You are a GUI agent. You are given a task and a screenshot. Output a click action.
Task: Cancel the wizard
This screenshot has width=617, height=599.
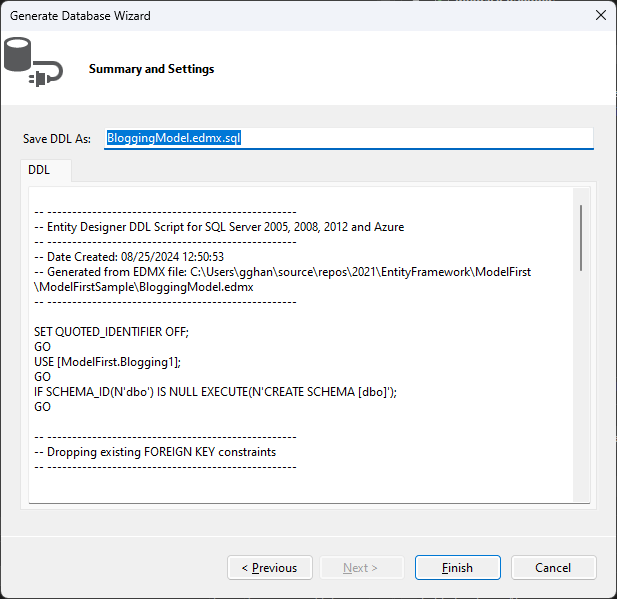pos(553,568)
